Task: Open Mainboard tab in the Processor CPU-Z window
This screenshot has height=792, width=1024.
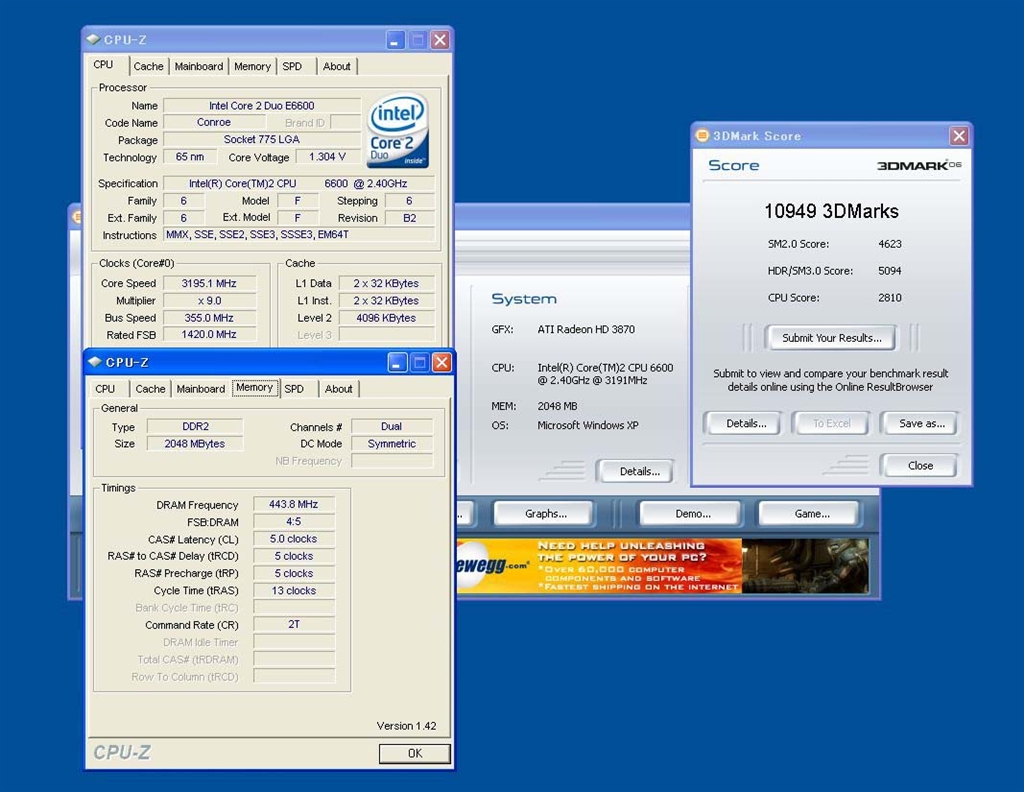Action: pyautogui.click(x=199, y=66)
